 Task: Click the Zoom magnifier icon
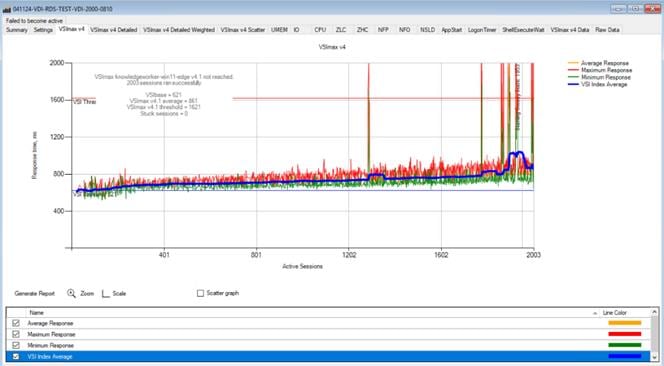(x=71, y=293)
